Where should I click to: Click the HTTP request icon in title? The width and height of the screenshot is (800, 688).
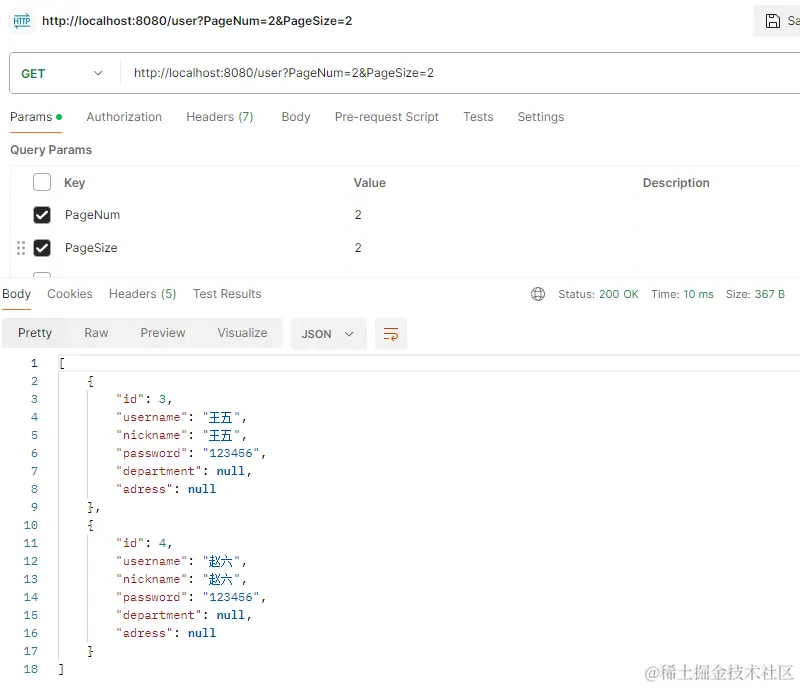[x=22, y=21]
